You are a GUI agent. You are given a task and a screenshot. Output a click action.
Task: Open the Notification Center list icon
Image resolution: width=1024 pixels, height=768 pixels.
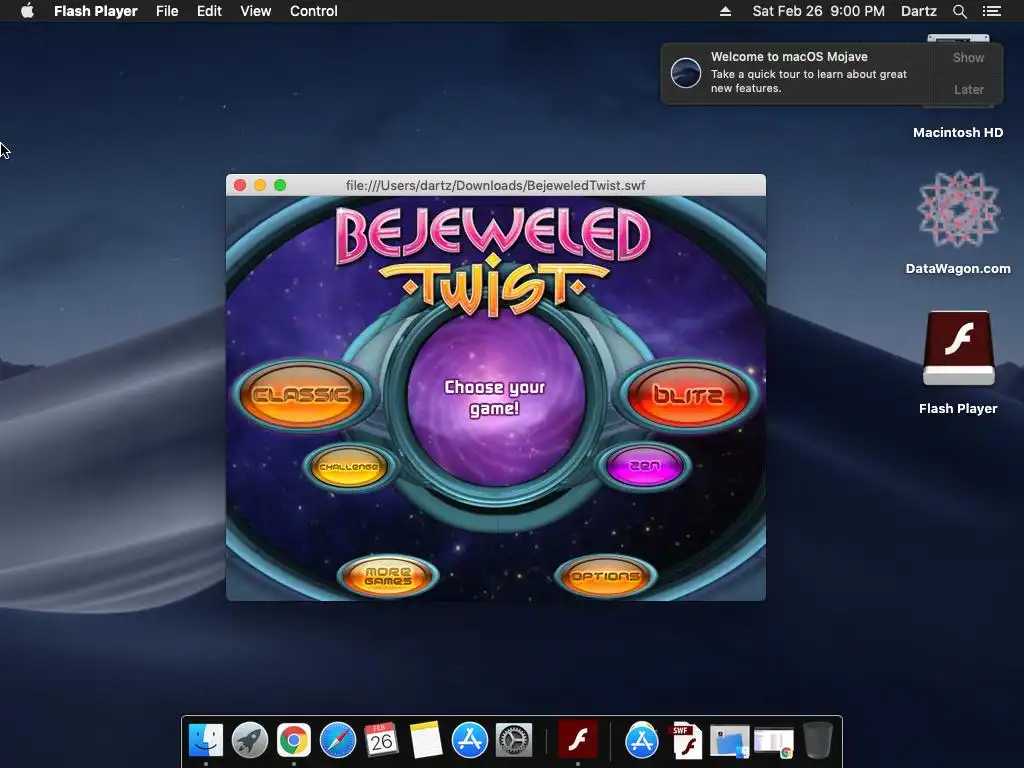(991, 11)
